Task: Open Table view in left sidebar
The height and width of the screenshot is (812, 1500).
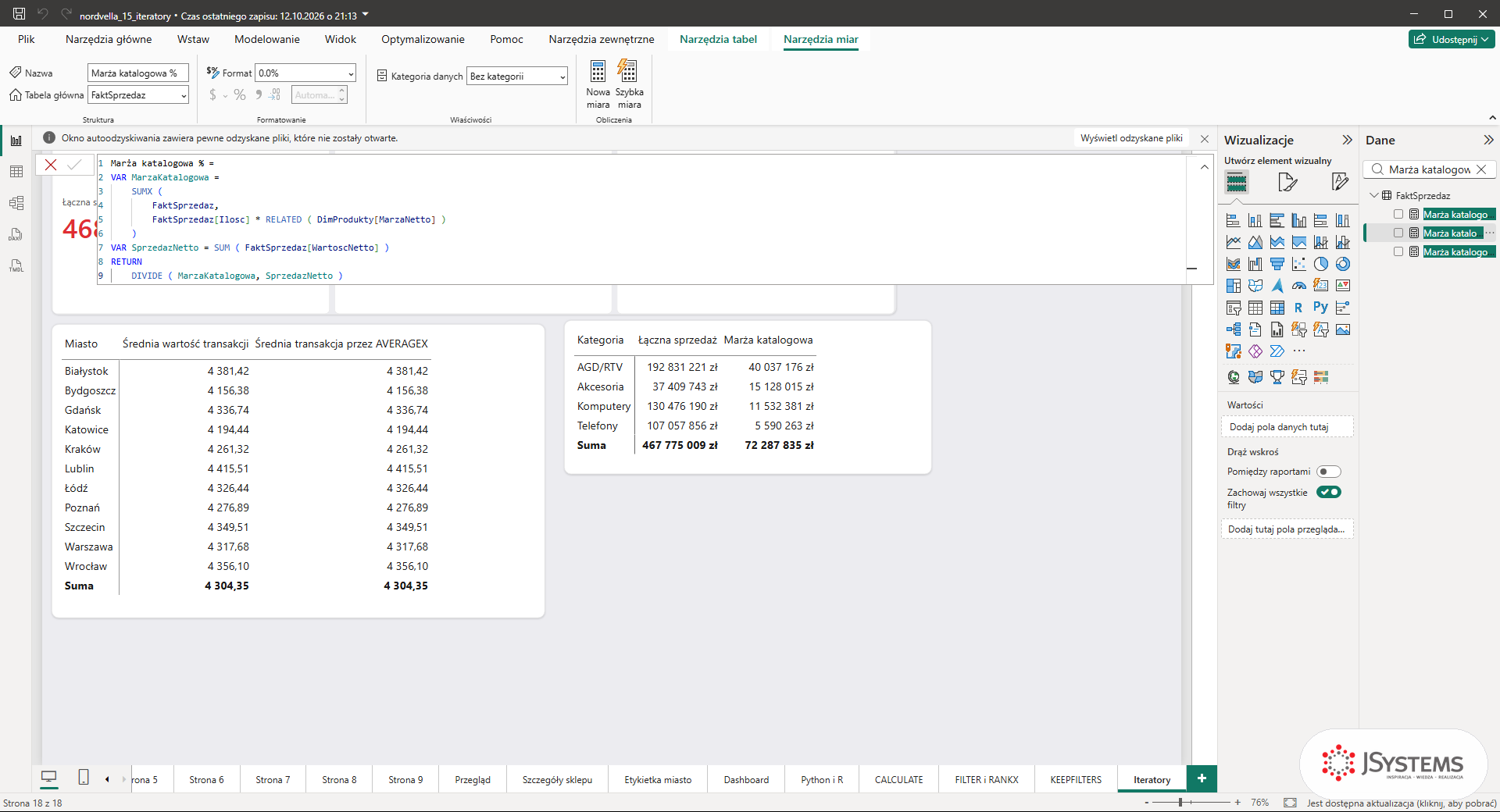Action: 16,172
